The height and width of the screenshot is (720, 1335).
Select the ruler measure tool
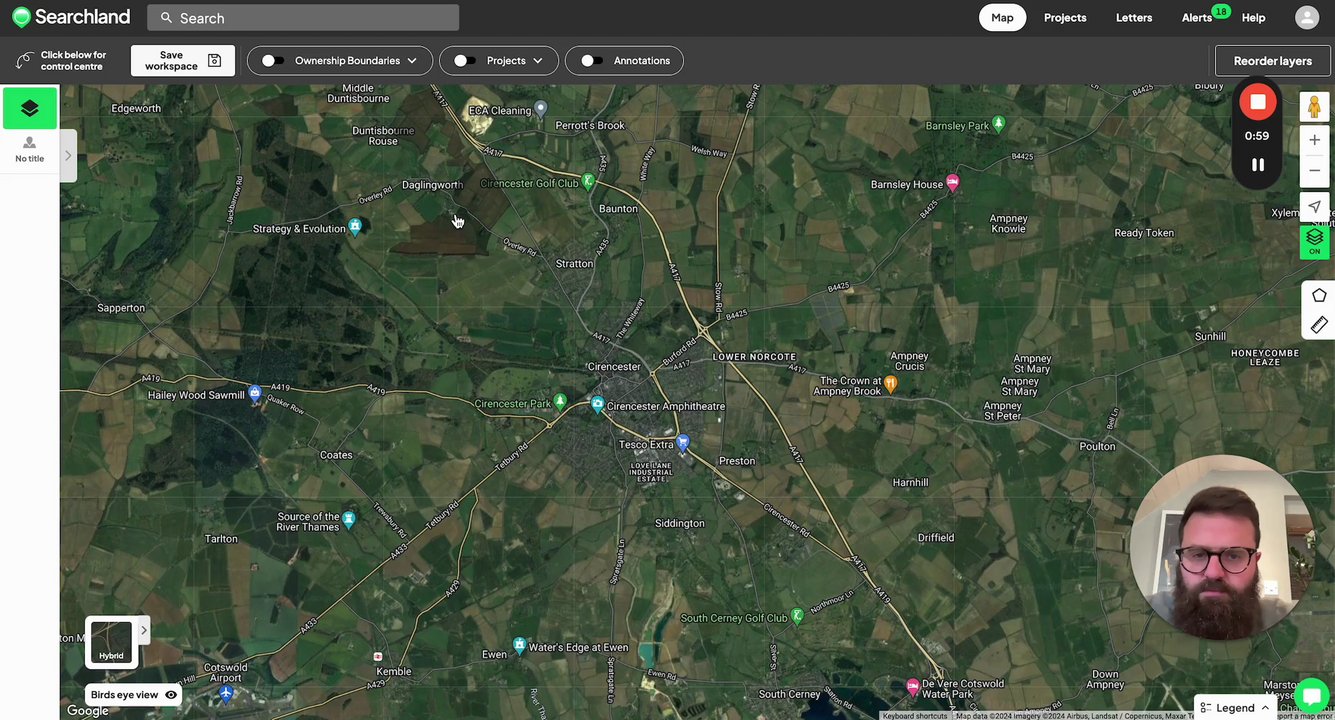coord(1318,325)
